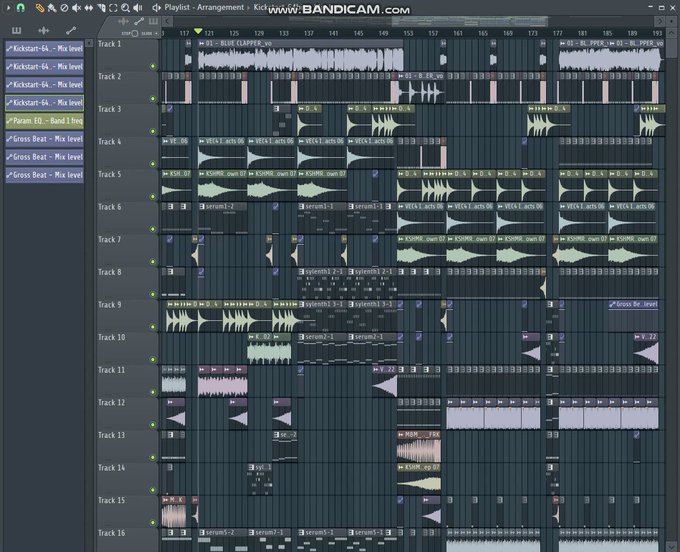Open the serum1-2 pattern clip menu
The height and width of the screenshot is (552, 680).
point(202,206)
